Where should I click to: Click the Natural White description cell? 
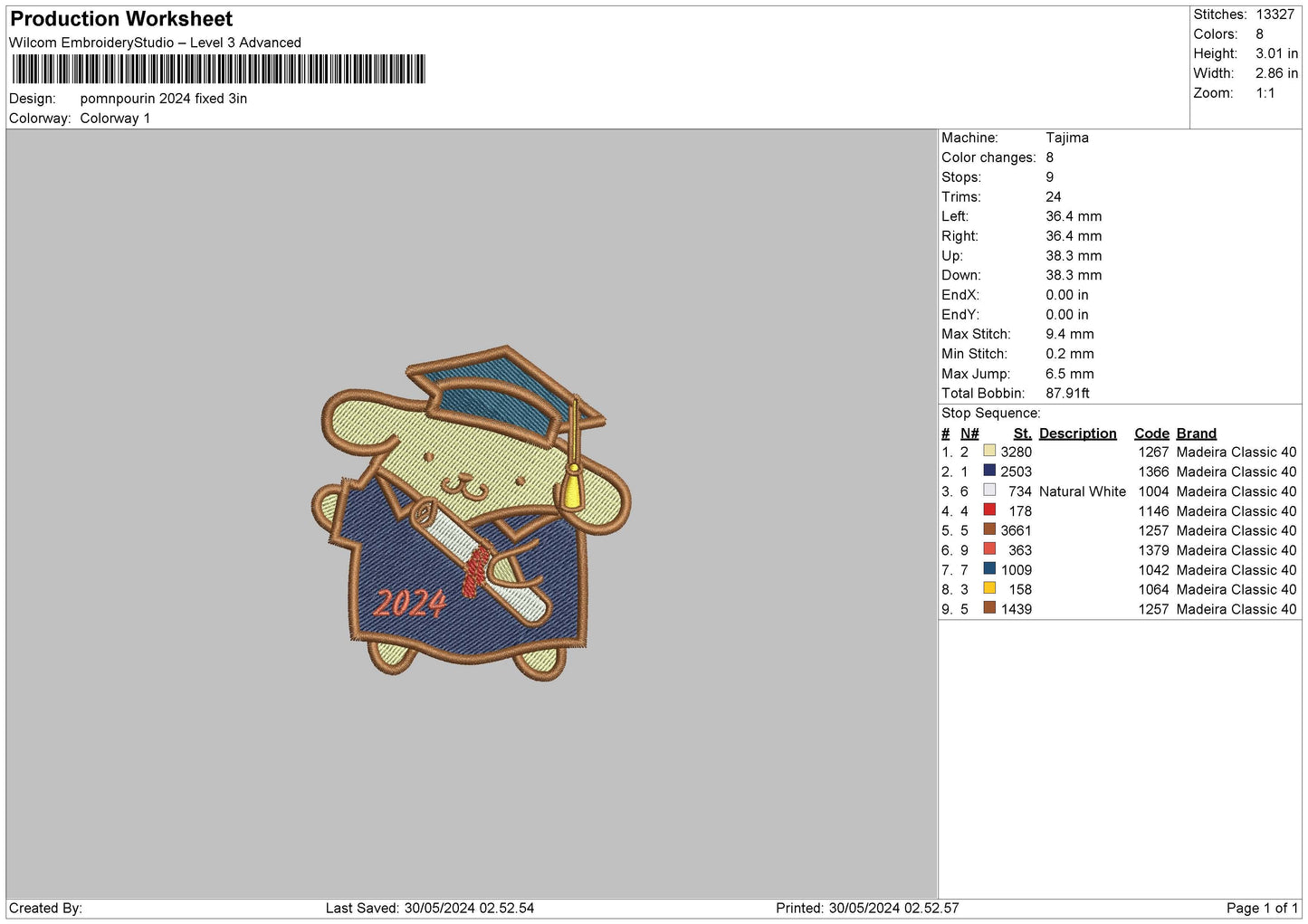coord(1083,491)
